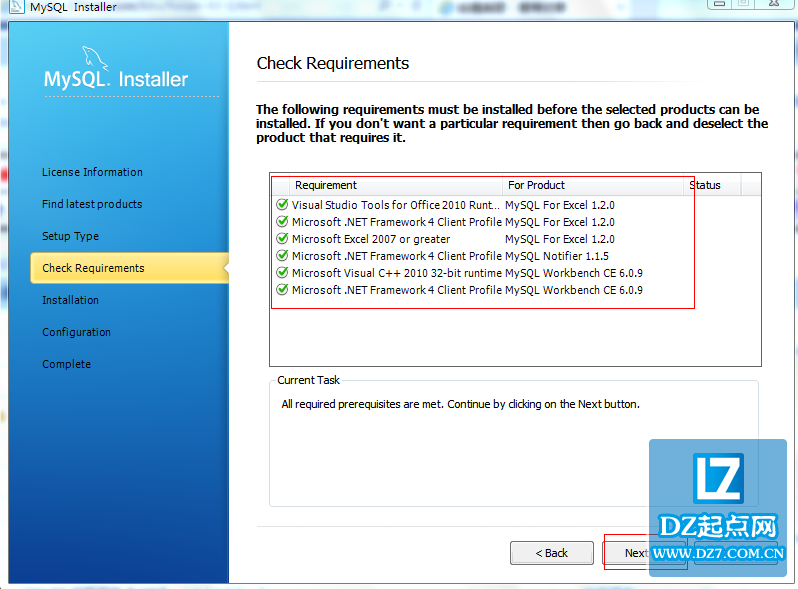Click the MySQL dolphin logo in the sidebar
798x589 pixels.
[x=95, y=59]
